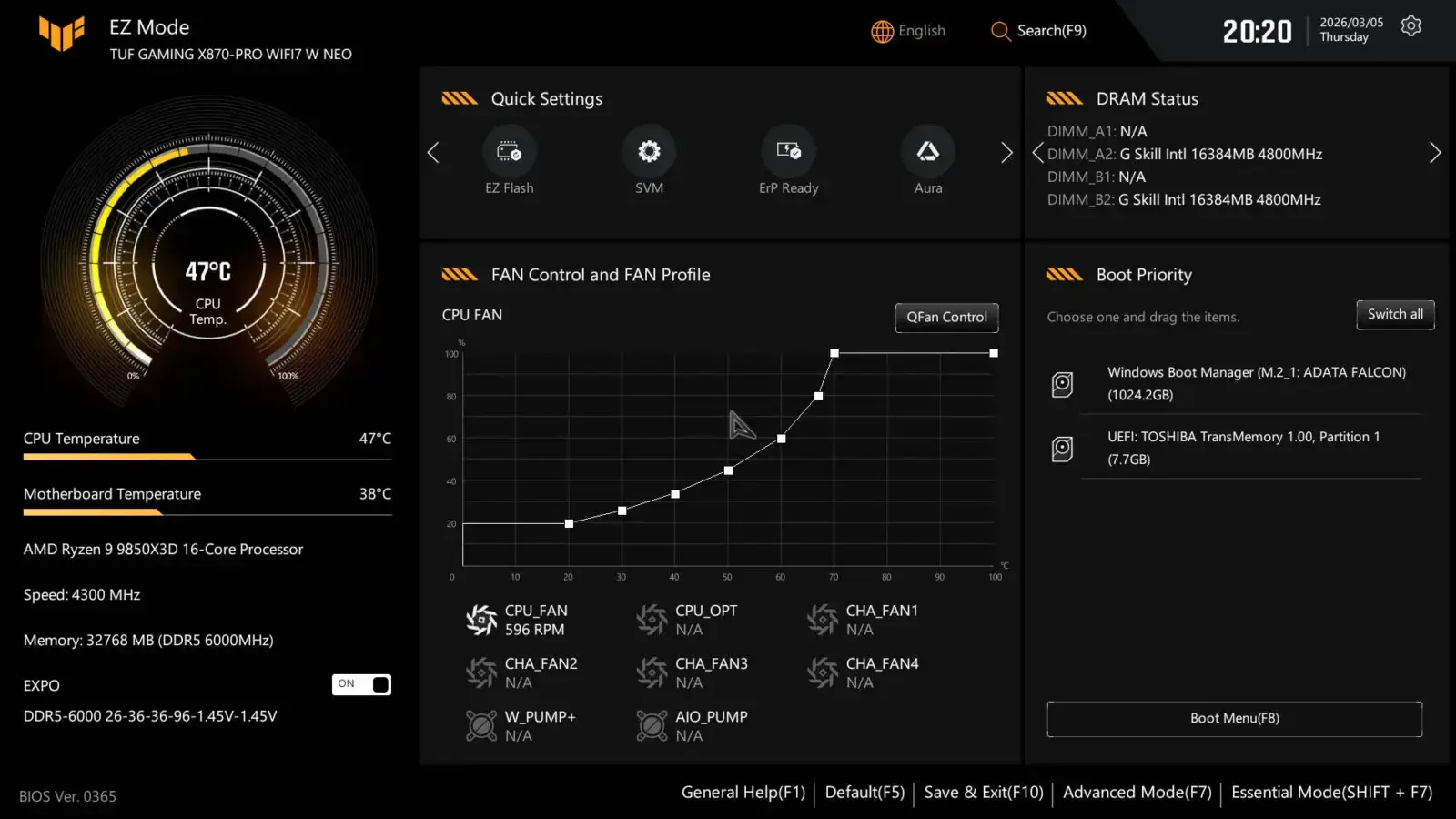Click the fan curve point at 50°C
The width and height of the screenshot is (1456, 819).
(x=728, y=470)
